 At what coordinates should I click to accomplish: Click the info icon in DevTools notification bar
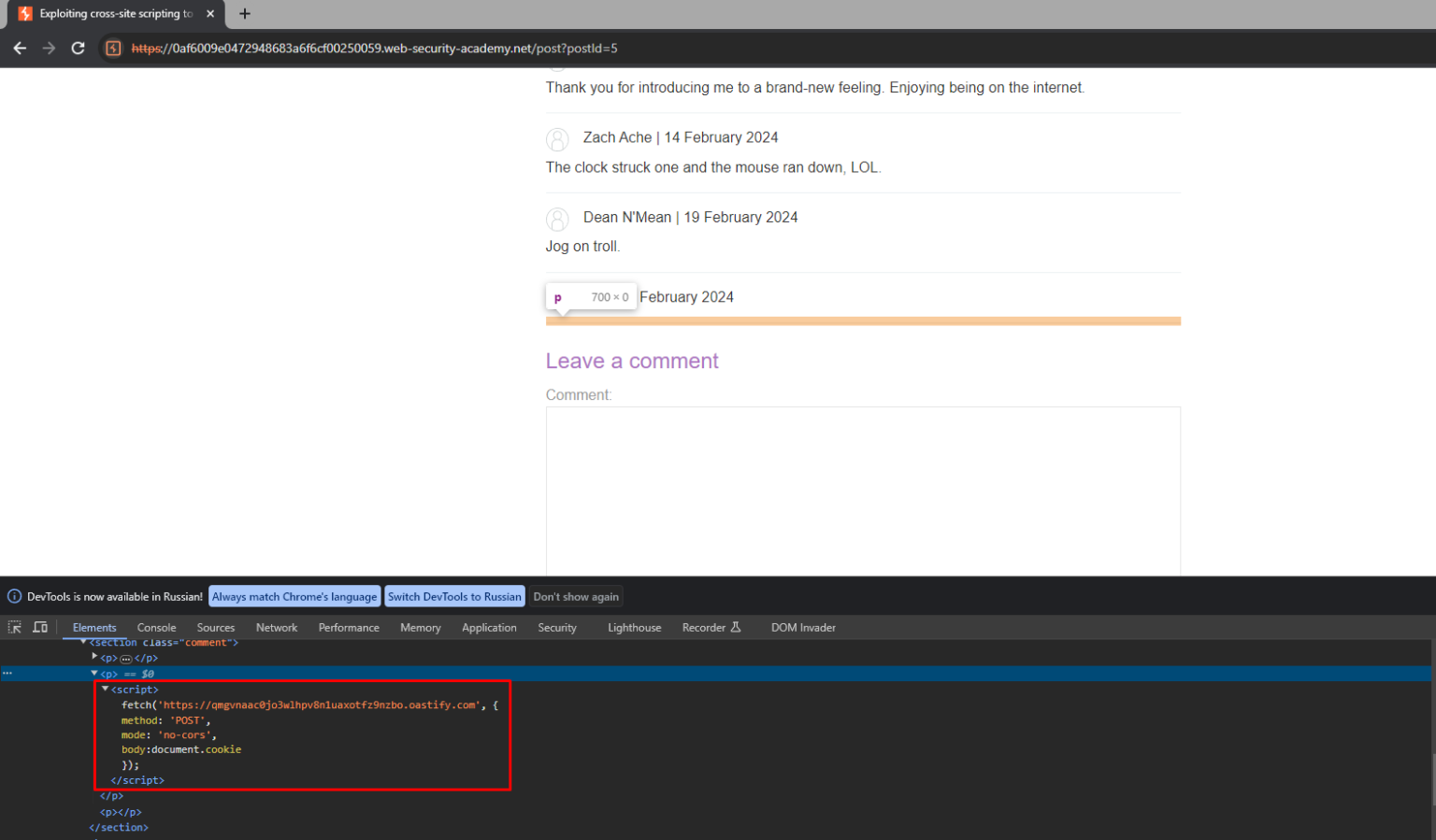(x=14, y=596)
